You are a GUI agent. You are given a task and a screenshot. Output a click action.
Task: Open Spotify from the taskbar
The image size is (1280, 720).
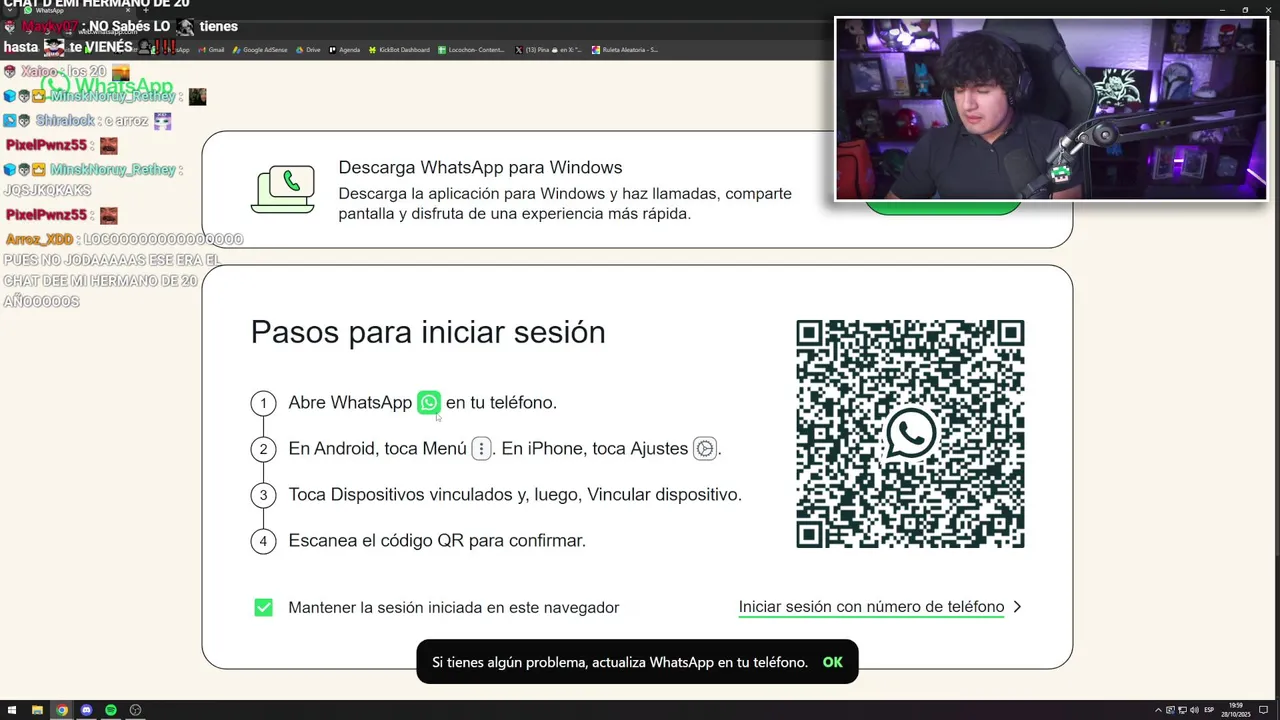[x=111, y=710]
